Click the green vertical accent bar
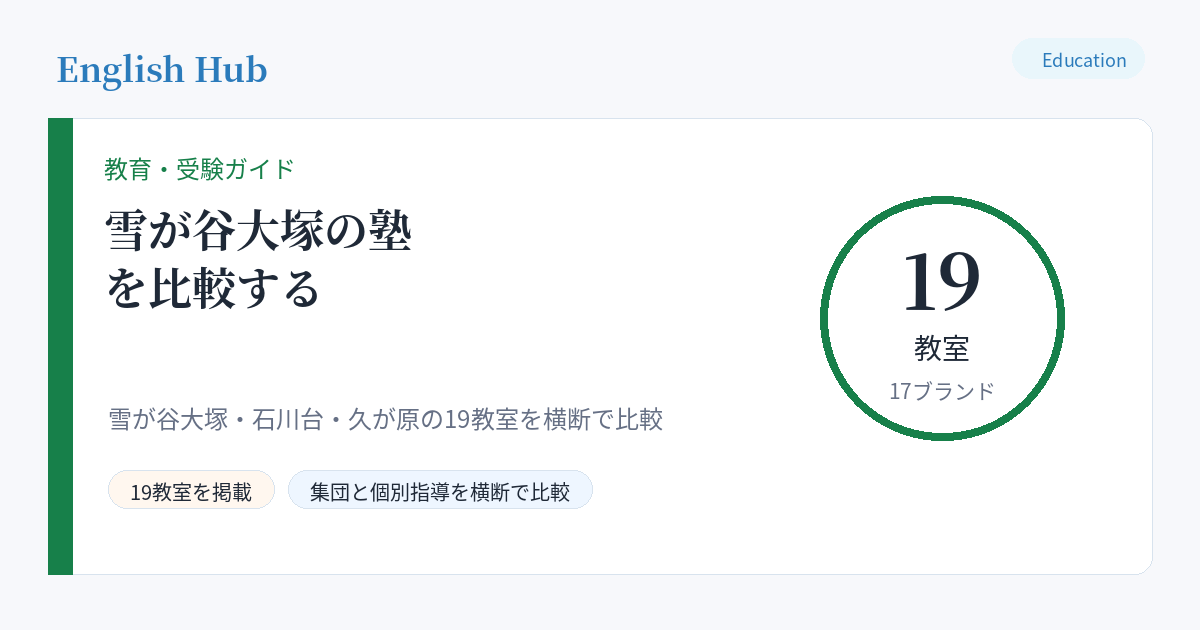Image resolution: width=1200 pixels, height=630 pixels. click(60, 346)
